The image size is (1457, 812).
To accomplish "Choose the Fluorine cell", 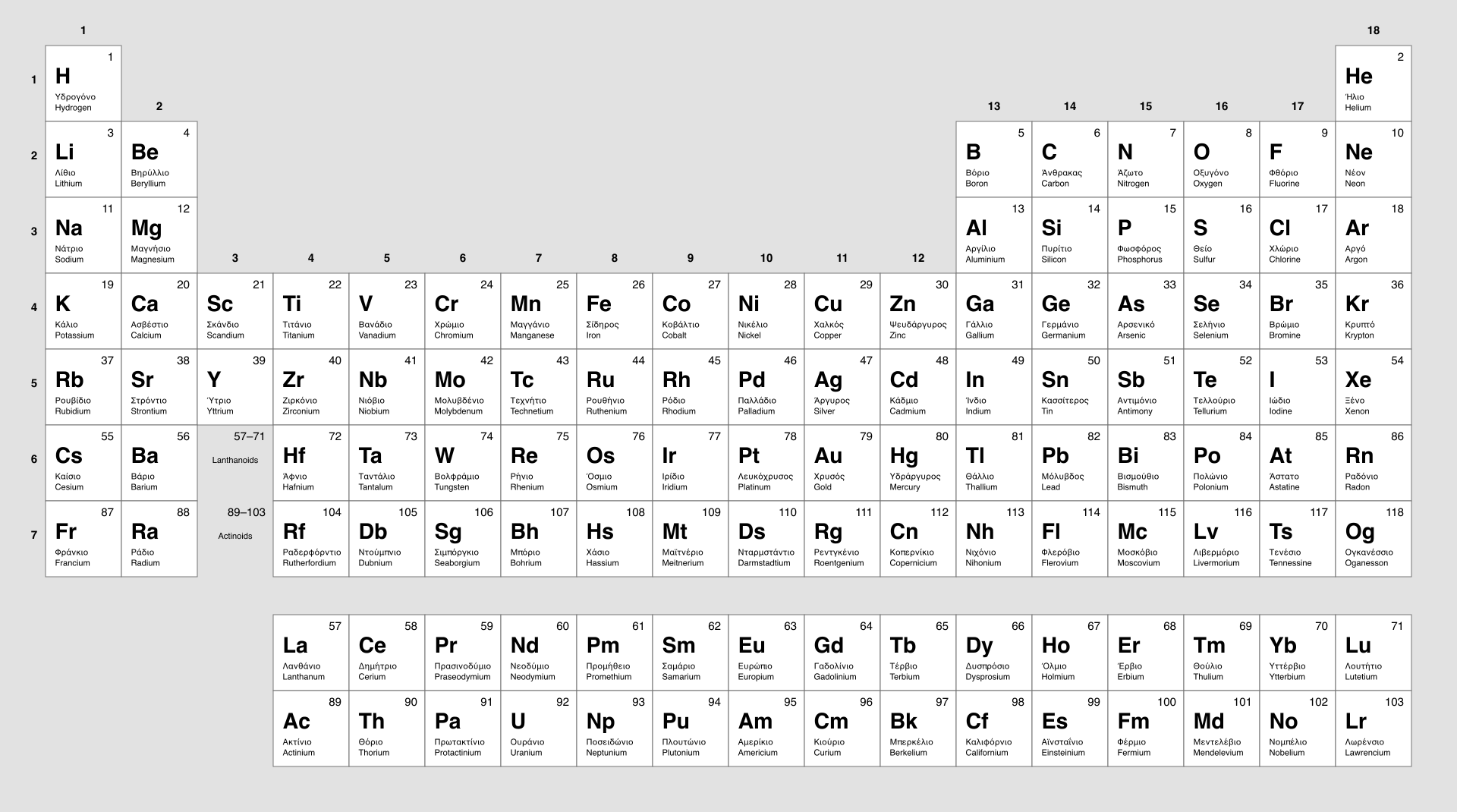I will pyautogui.click(x=1298, y=159).
